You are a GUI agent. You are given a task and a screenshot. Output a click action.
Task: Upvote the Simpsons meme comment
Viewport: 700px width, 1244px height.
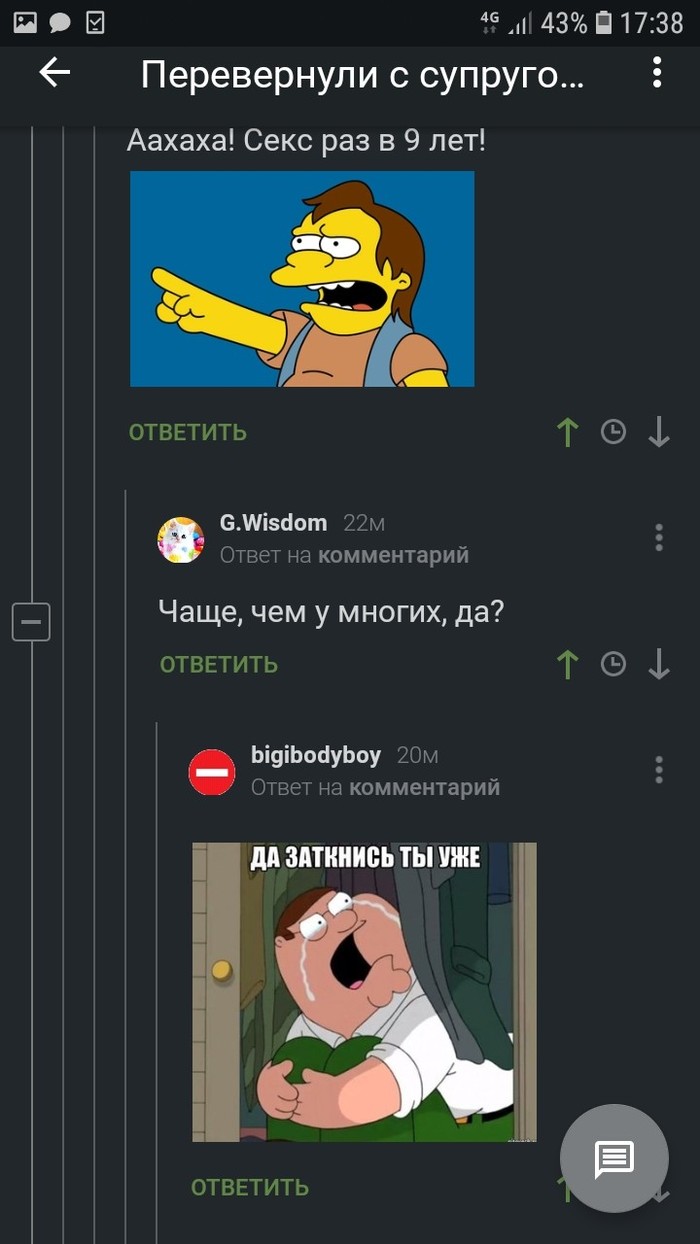click(568, 432)
